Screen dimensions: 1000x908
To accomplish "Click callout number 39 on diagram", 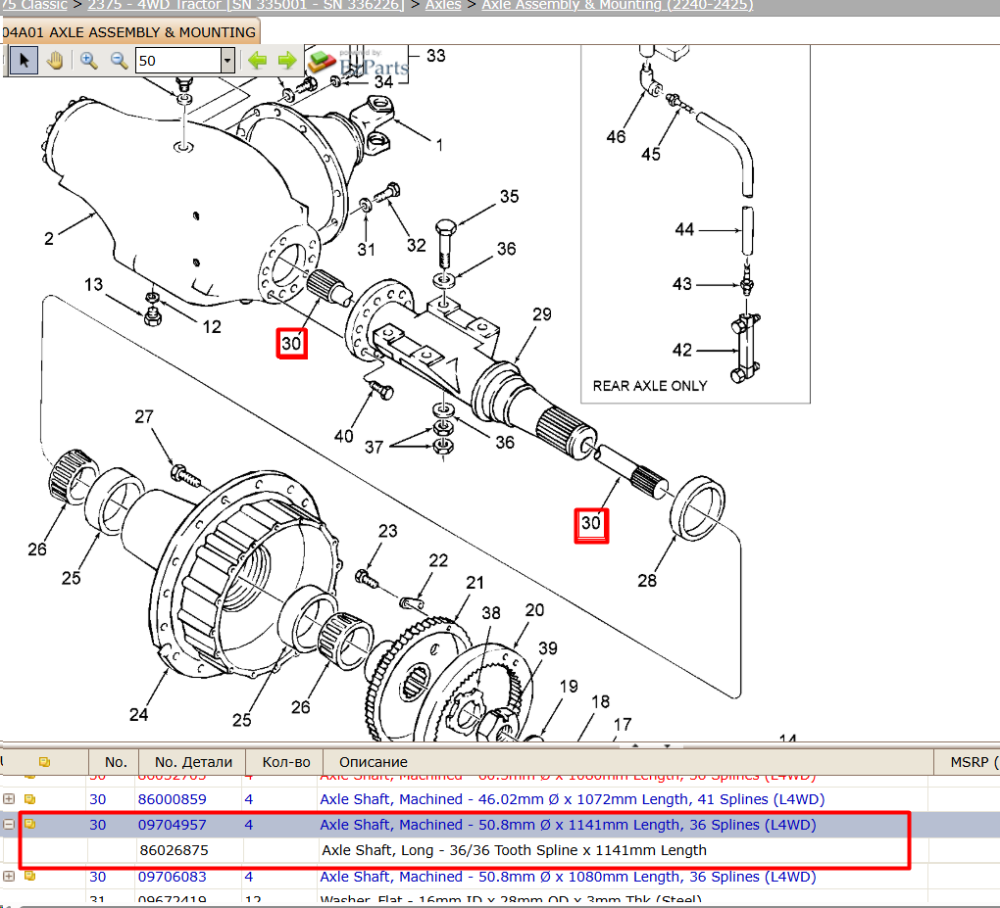I will (548, 648).
